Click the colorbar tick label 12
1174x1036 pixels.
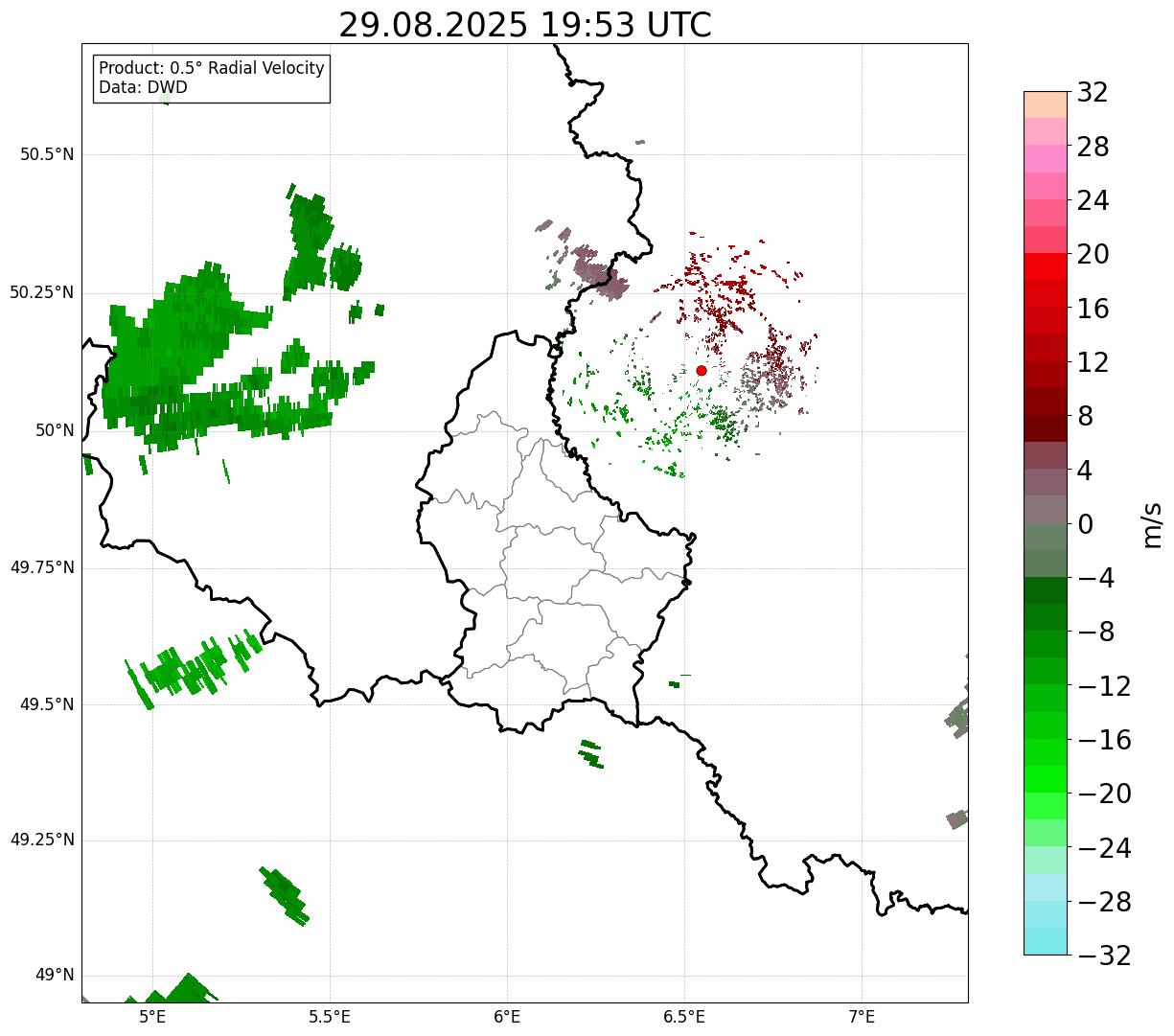coord(1093,362)
